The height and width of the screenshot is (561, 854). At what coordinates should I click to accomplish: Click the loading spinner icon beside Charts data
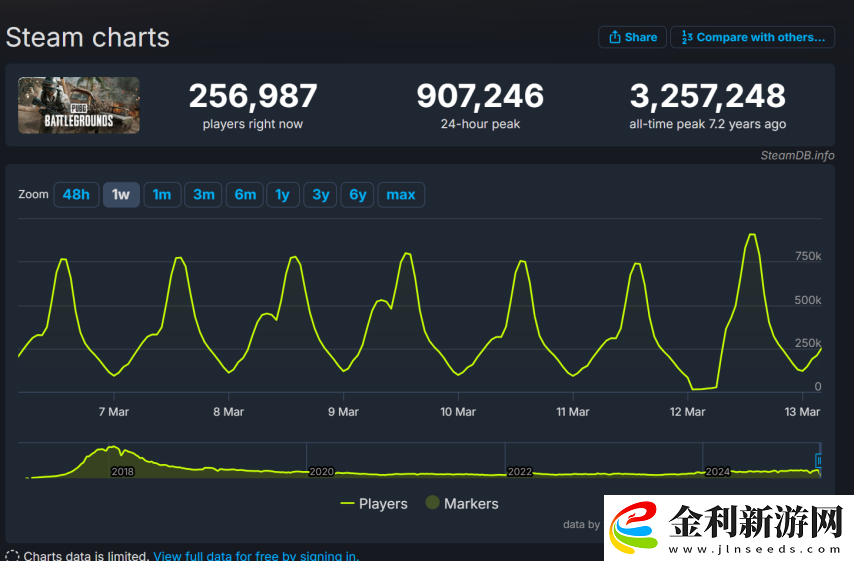[x=11, y=556]
